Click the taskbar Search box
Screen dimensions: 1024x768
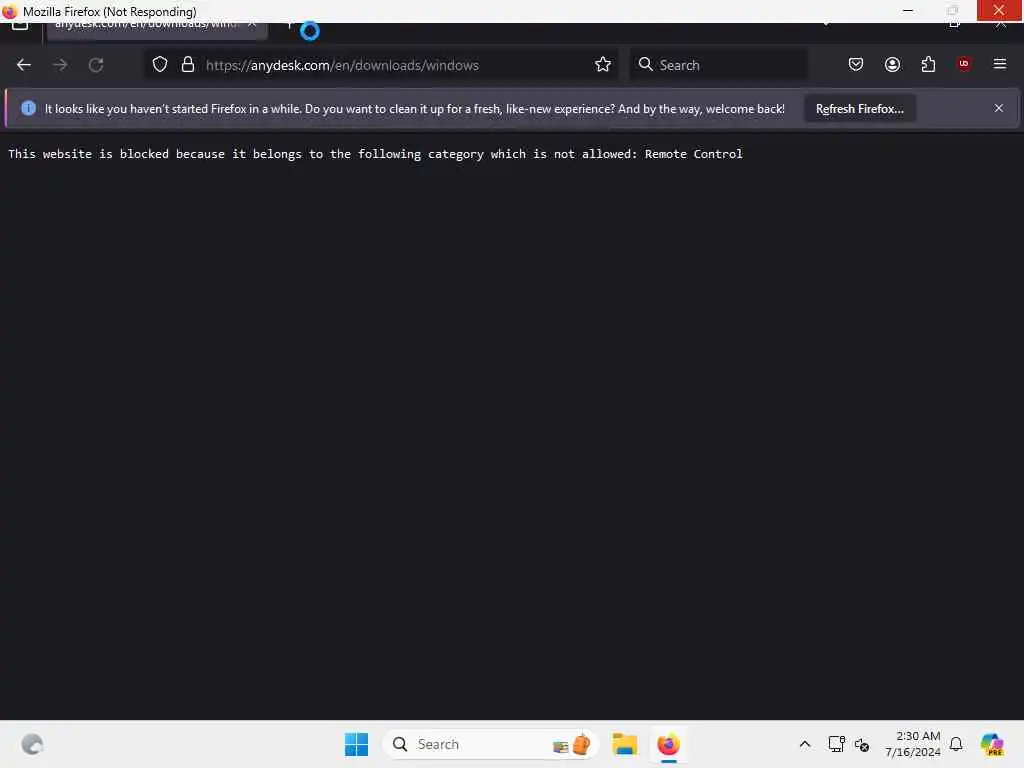490,744
